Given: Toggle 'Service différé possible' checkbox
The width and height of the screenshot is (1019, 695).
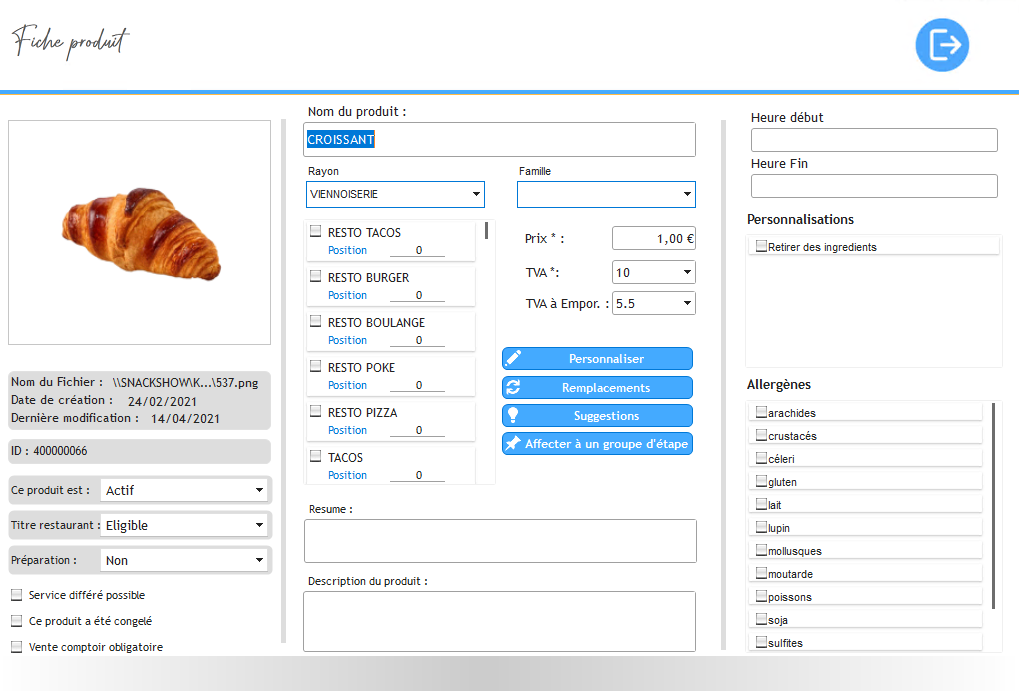Looking at the screenshot, I should [x=16, y=595].
